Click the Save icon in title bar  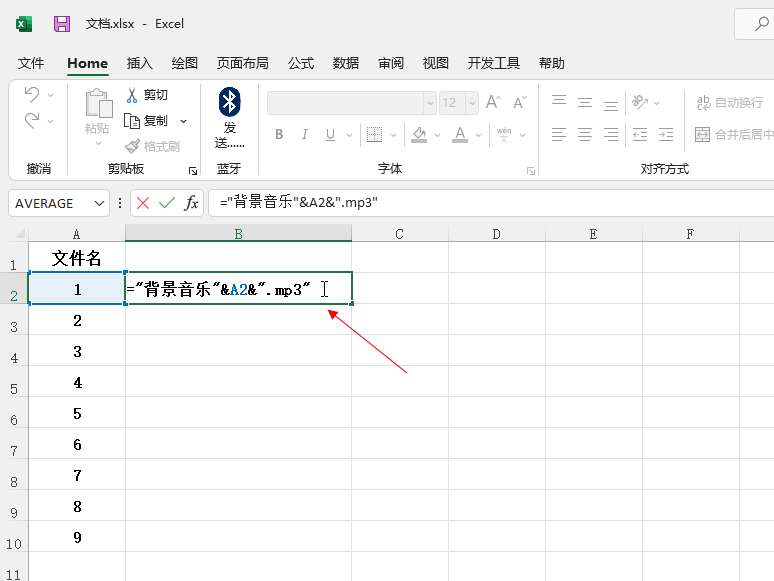tap(62, 24)
